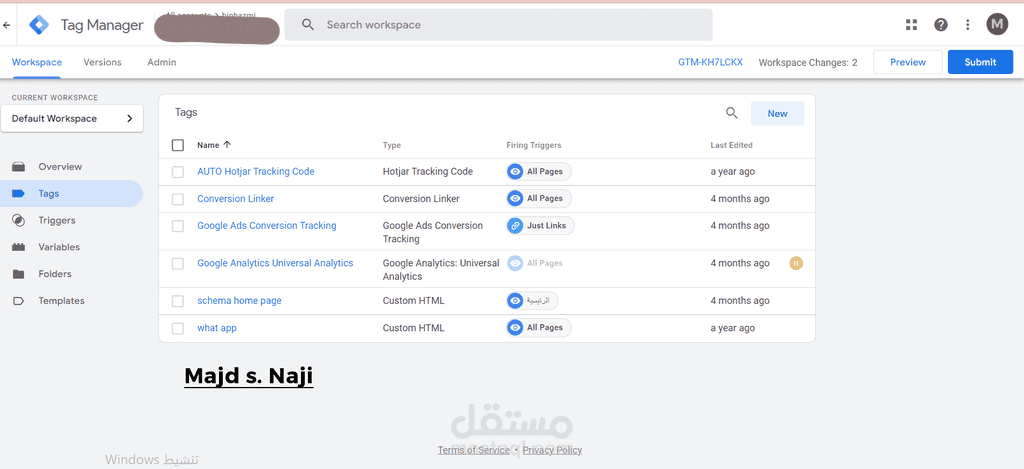This screenshot has width=1024, height=469.
Task: Click the Triggers icon in the sidebar
Action: pyautogui.click(x=18, y=220)
